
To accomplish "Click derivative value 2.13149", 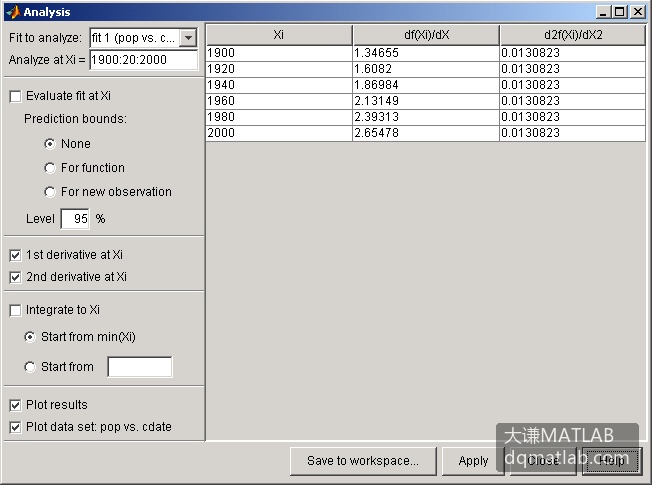I will tap(426, 101).
